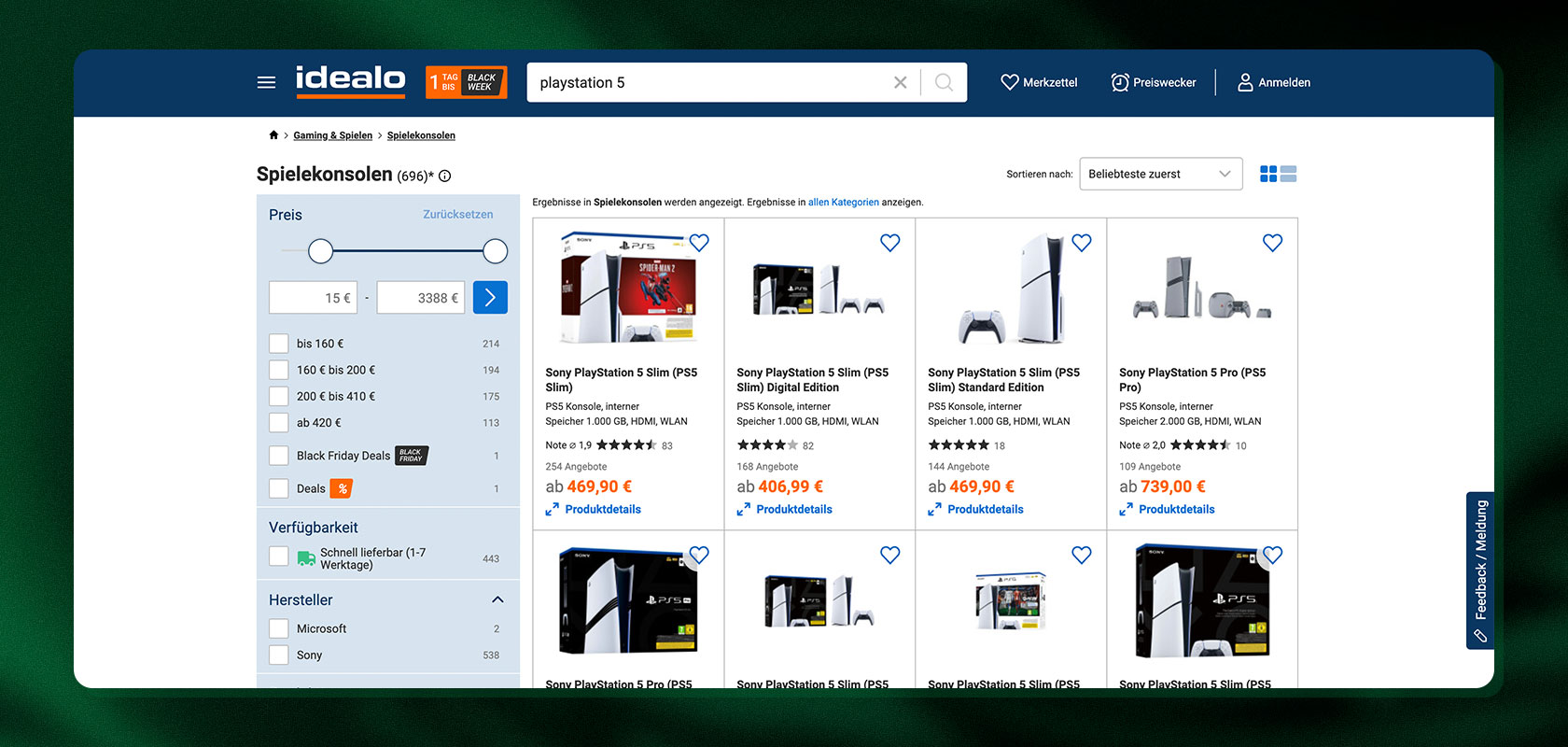Check Schnell lieferbar availability filter

(278, 557)
